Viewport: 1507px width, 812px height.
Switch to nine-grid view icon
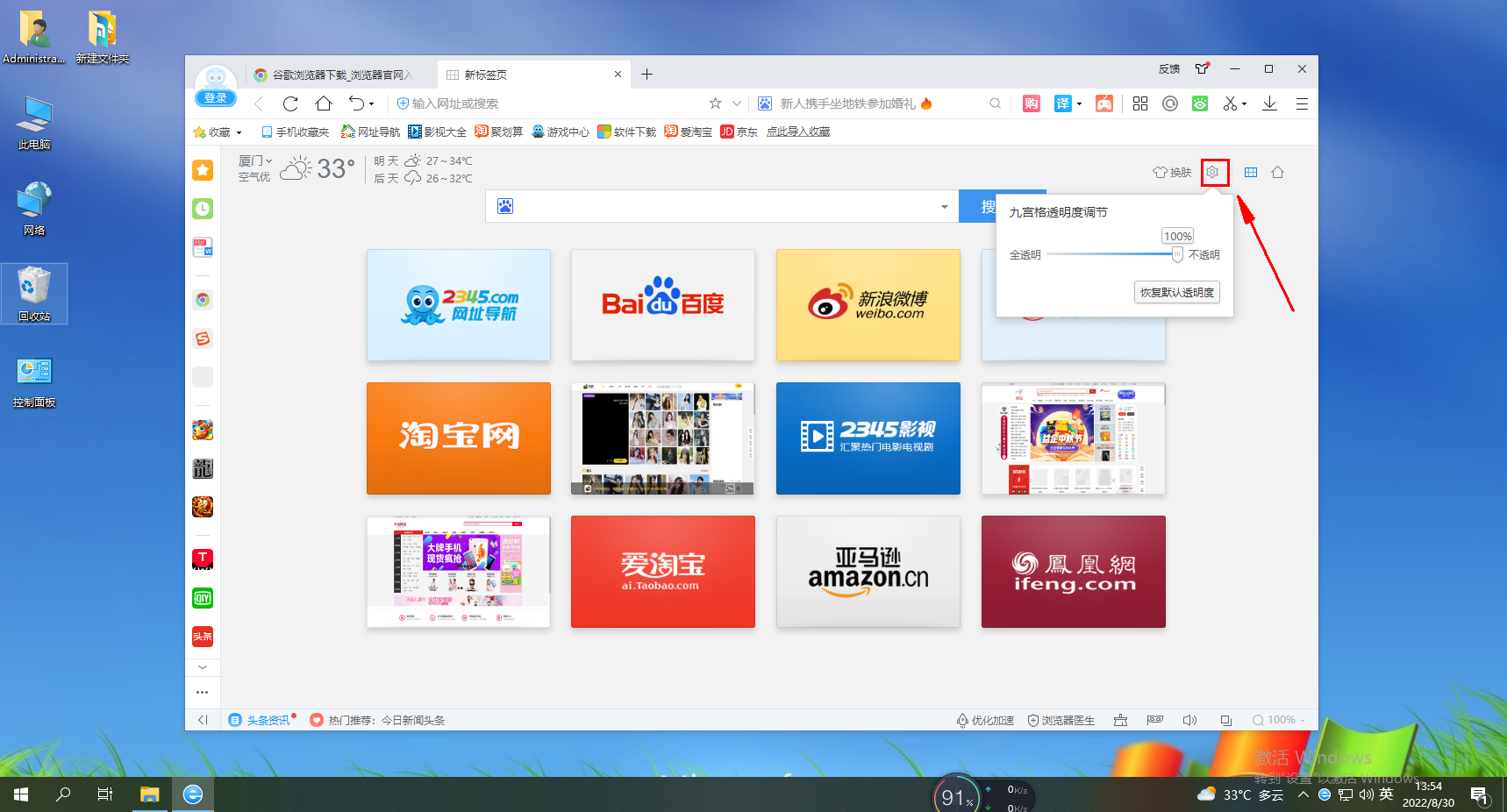click(1251, 172)
